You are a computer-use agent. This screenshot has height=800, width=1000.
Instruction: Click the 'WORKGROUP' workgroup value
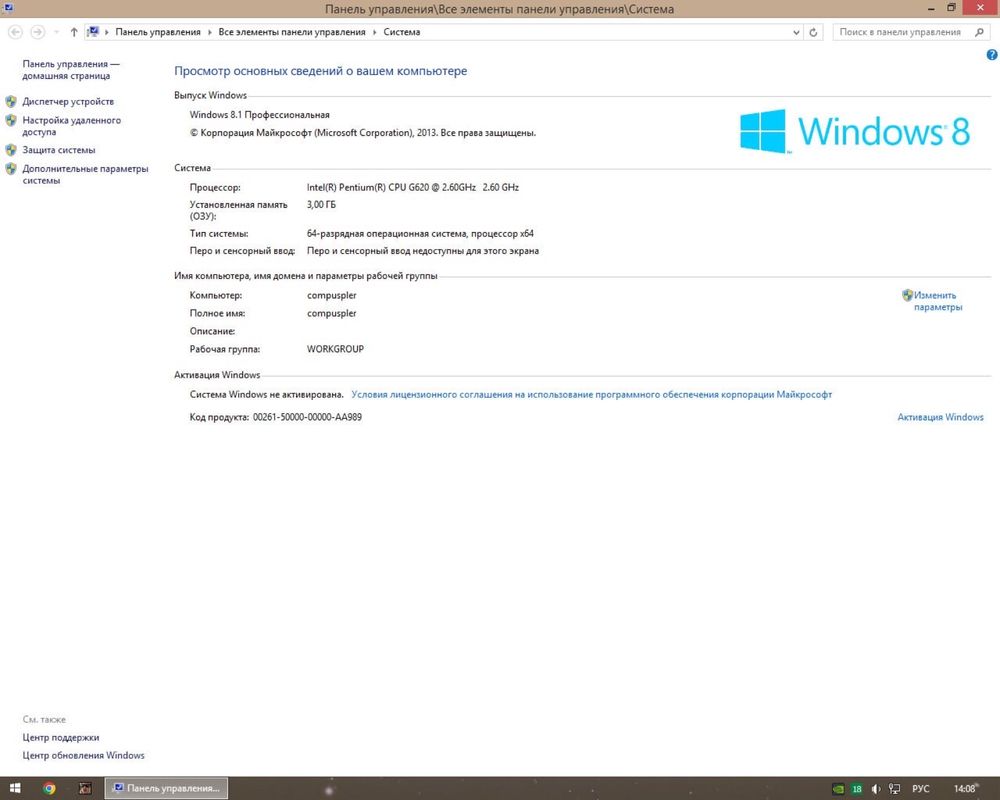(335, 349)
